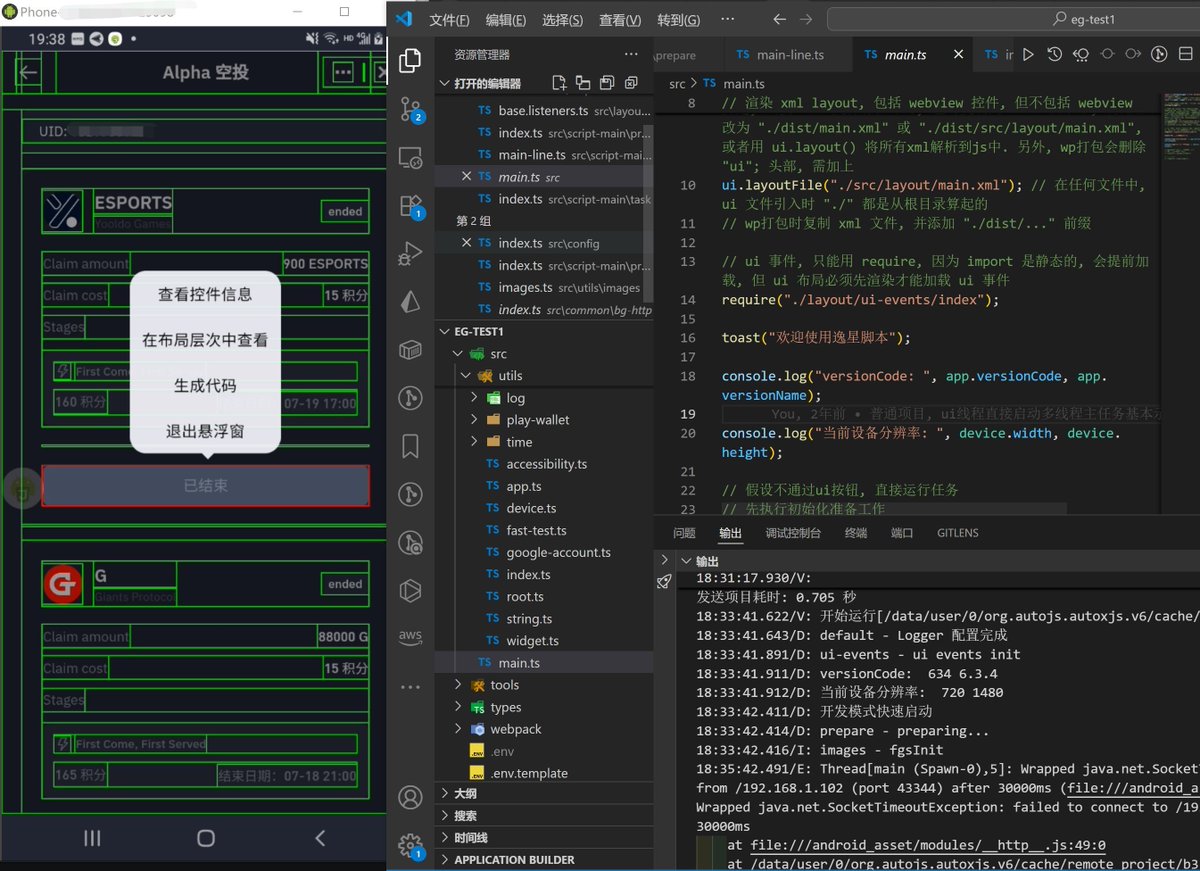Tap the Android back navigation button

(320, 838)
